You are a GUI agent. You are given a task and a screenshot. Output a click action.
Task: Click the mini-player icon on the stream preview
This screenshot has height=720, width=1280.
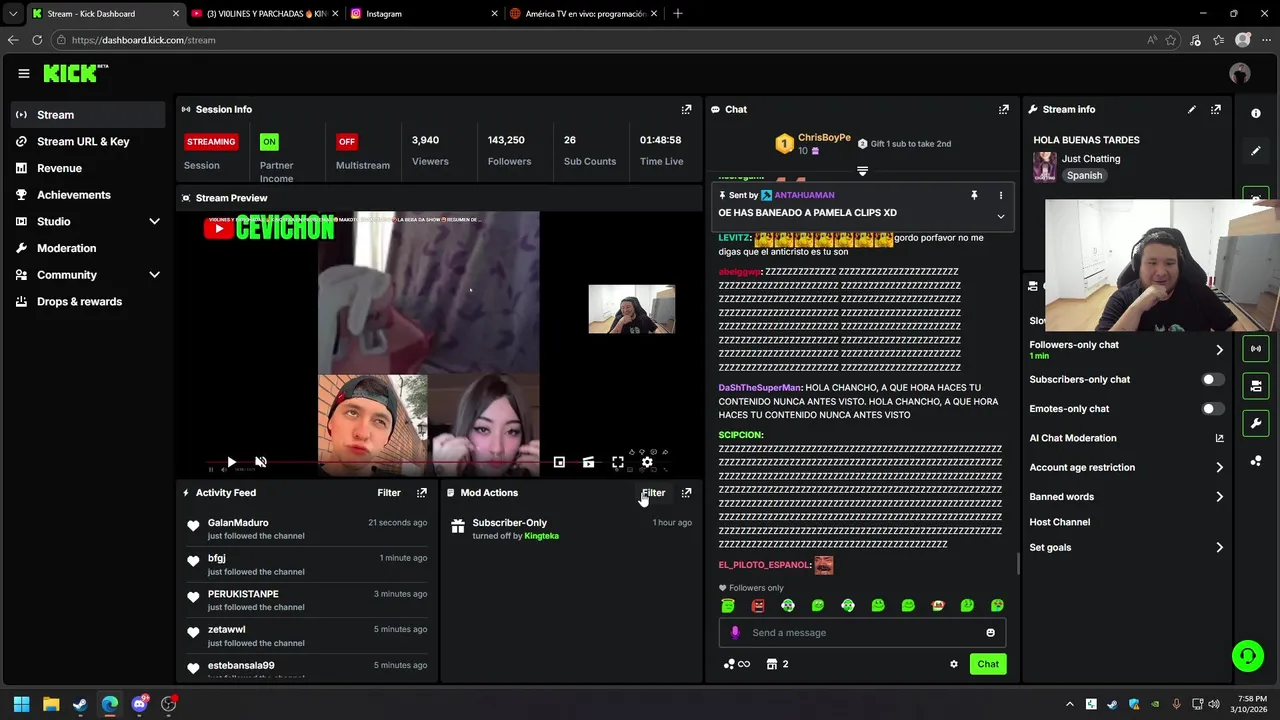pyautogui.click(x=559, y=462)
